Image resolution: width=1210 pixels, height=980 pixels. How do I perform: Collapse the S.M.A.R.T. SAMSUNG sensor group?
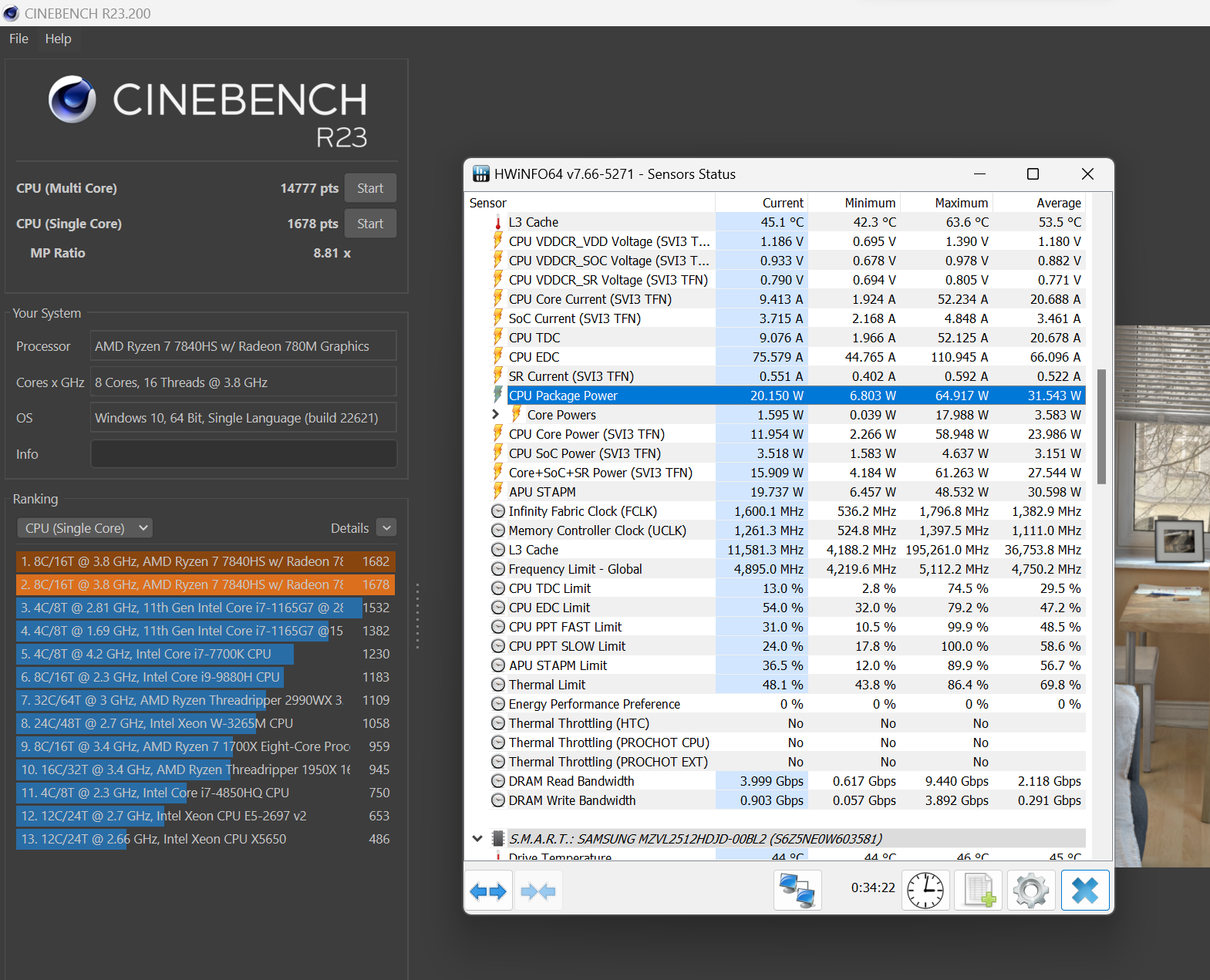[477, 838]
